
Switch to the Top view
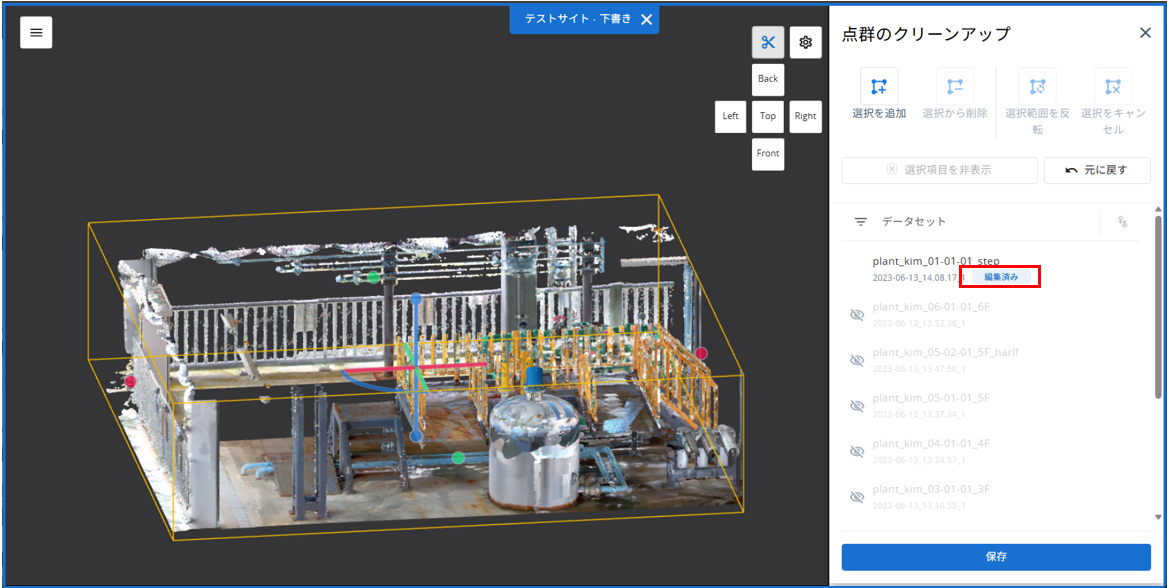pos(767,116)
